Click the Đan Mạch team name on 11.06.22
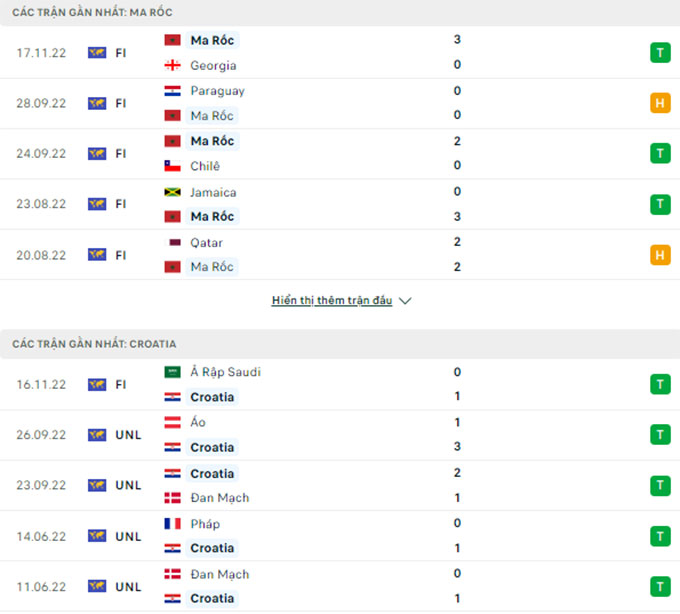 coord(219,574)
